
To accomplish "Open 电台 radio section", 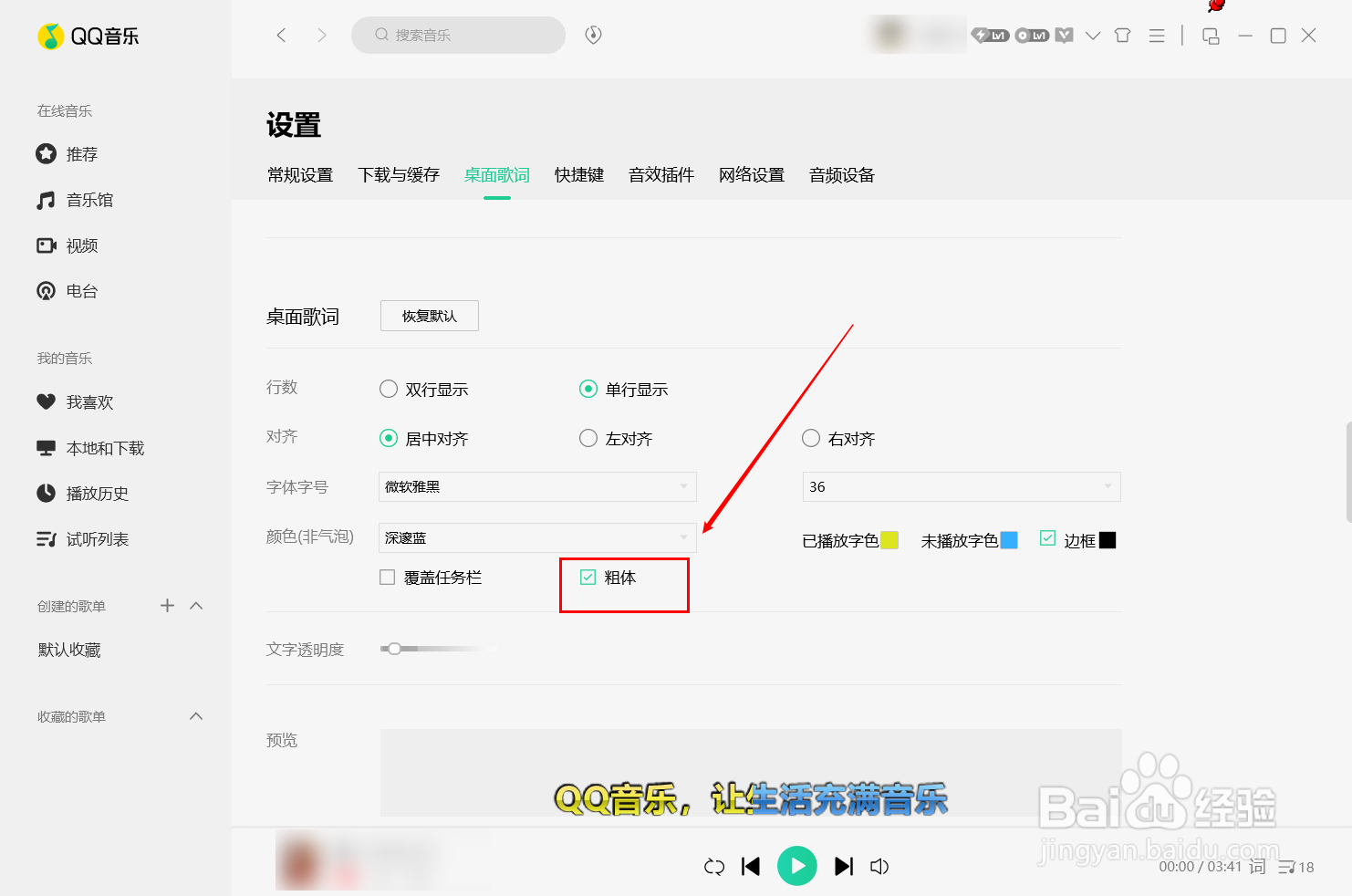I will coord(67,291).
